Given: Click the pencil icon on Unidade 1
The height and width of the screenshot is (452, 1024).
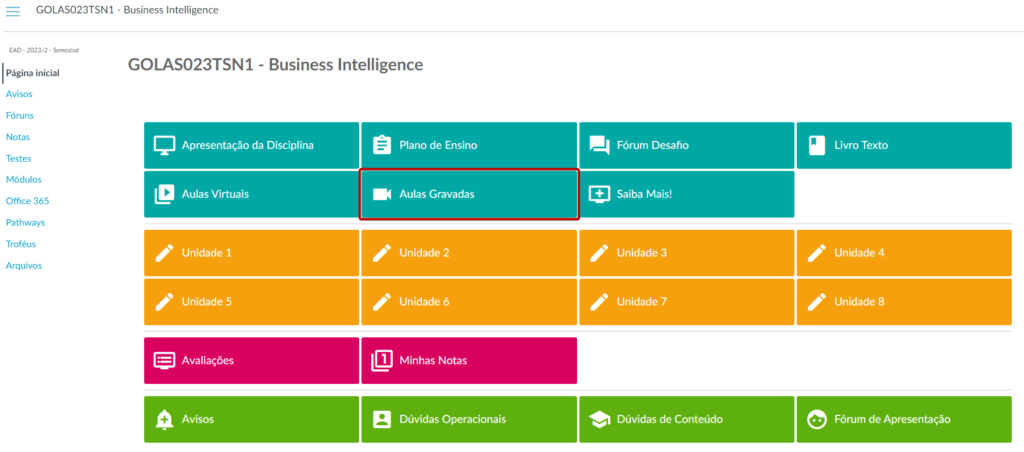Looking at the screenshot, I should [164, 253].
